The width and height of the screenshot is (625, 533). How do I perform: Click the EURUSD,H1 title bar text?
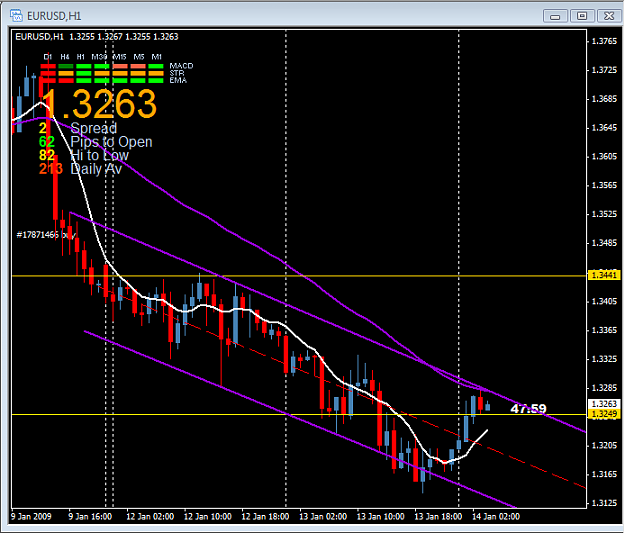tap(54, 16)
